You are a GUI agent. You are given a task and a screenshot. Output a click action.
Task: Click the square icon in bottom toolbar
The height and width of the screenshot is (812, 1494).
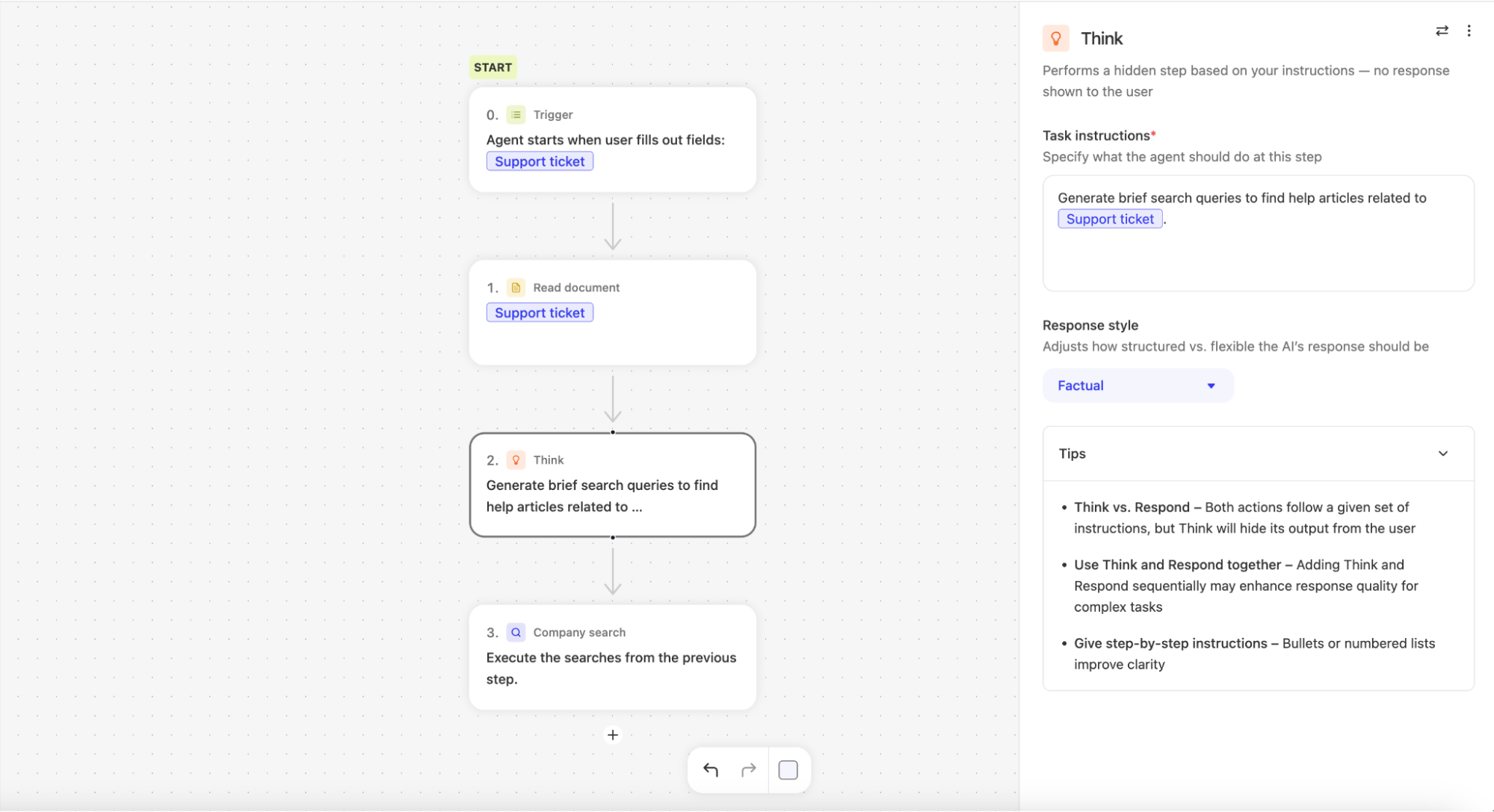coord(788,770)
